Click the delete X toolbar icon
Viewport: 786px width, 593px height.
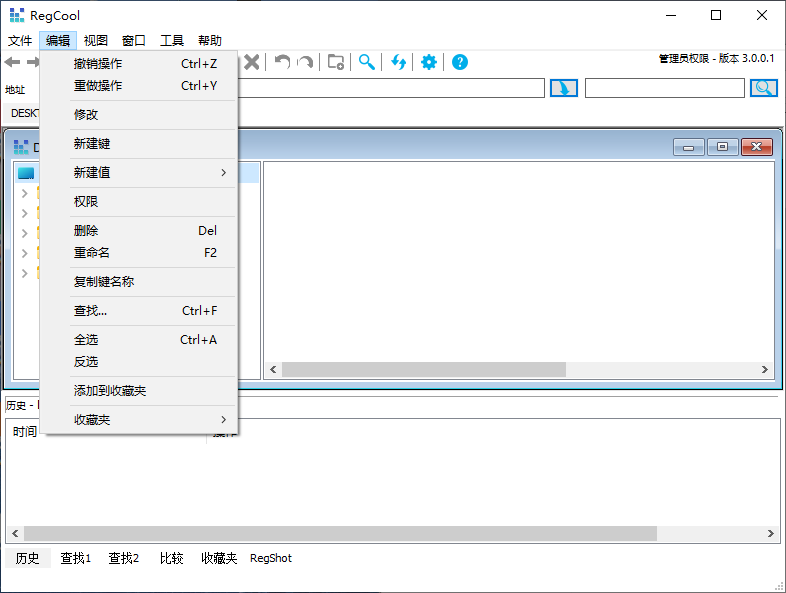[252, 62]
